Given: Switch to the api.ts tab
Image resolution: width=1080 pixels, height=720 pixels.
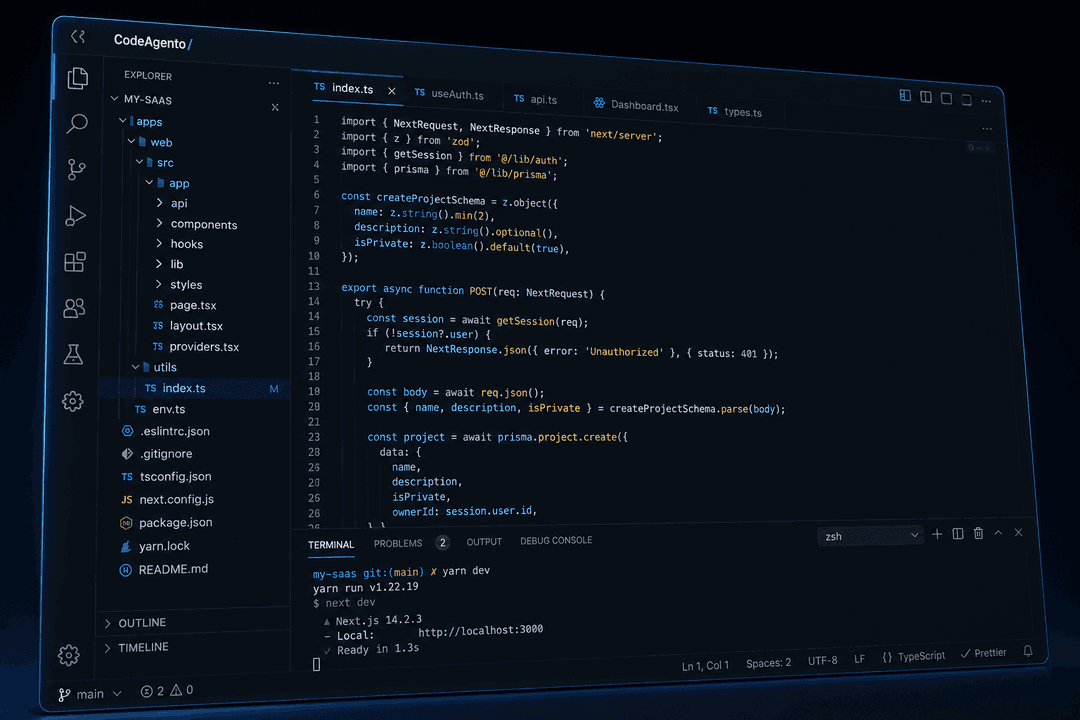Looking at the screenshot, I should point(536,99).
